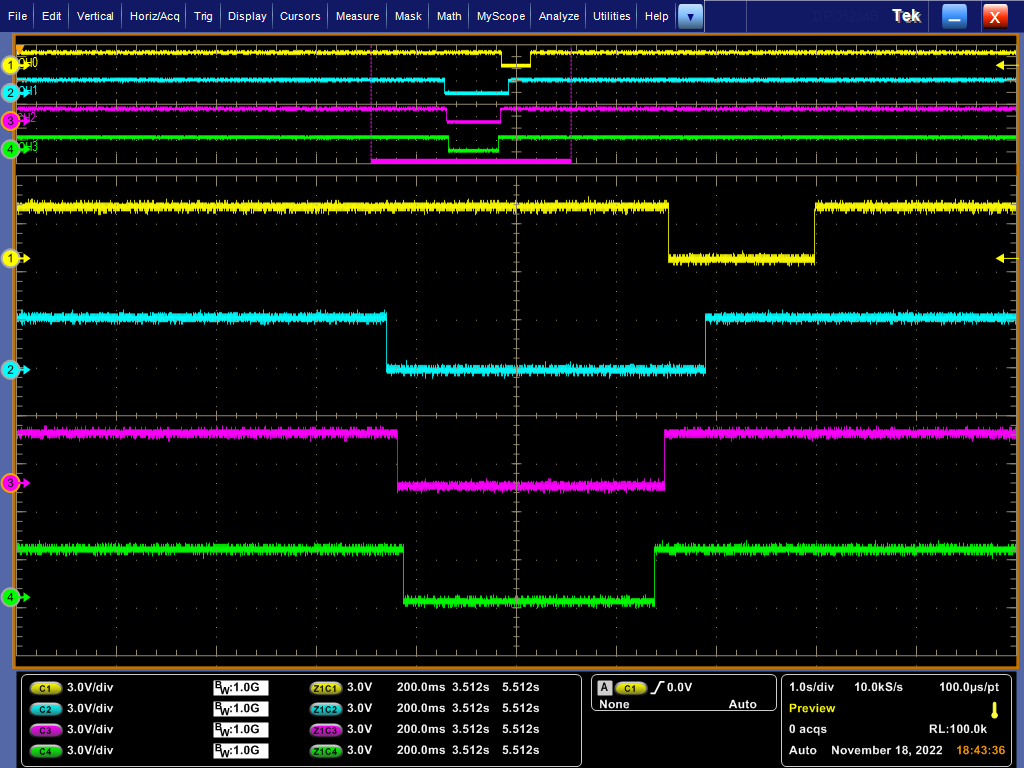This screenshot has width=1024, height=768.
Task: Click the RL:100.0k record length readout
Action: [x=957, y=729]
